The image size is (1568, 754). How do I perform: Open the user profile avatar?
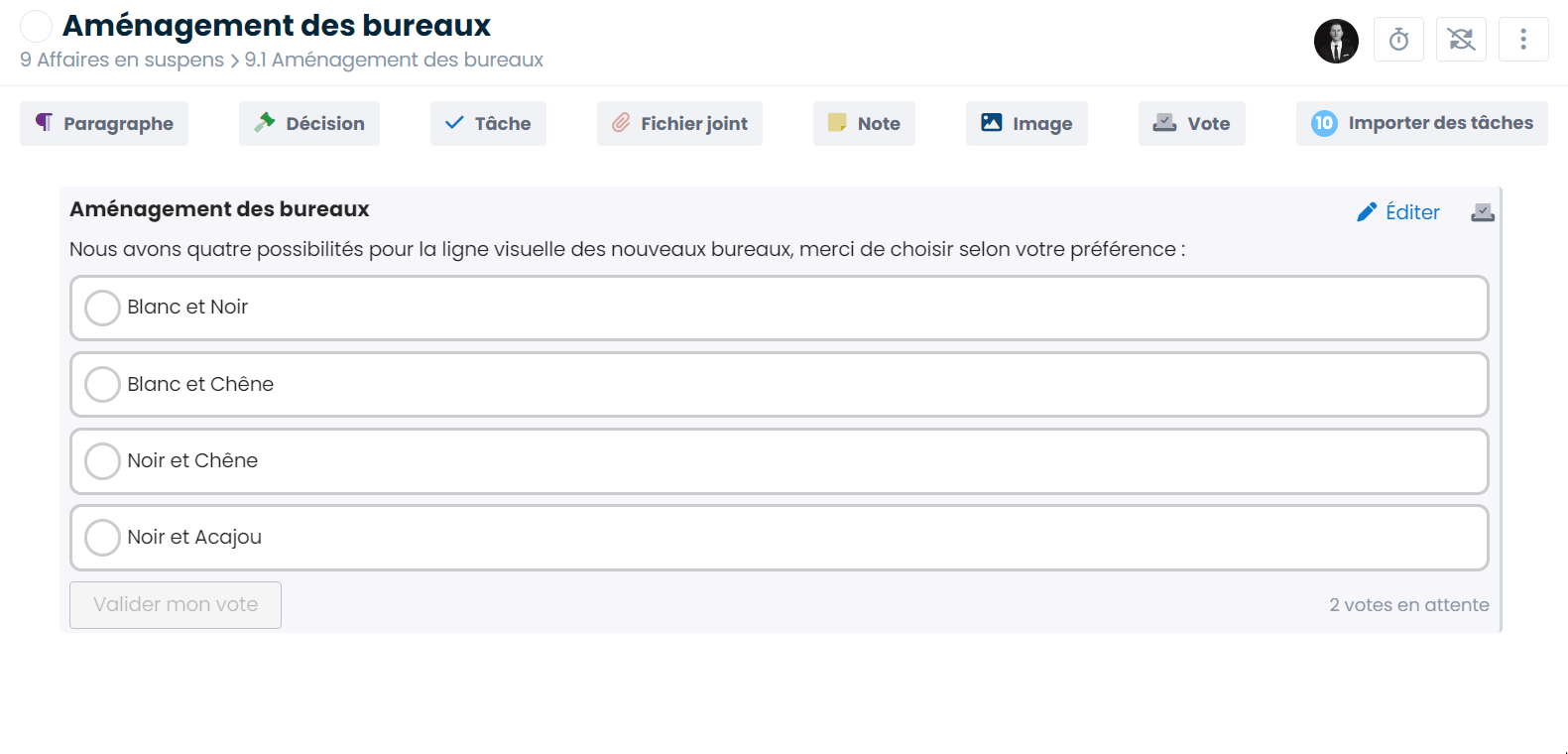point(1336,41)
